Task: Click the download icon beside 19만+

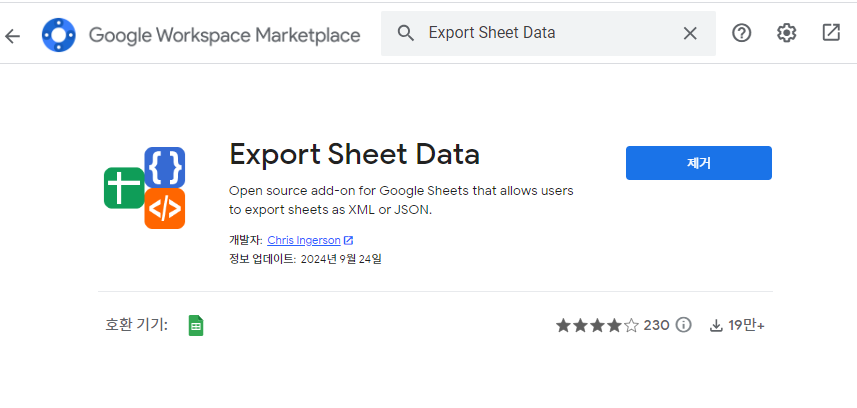Action: pyautogui.click(x=716, y=326)
